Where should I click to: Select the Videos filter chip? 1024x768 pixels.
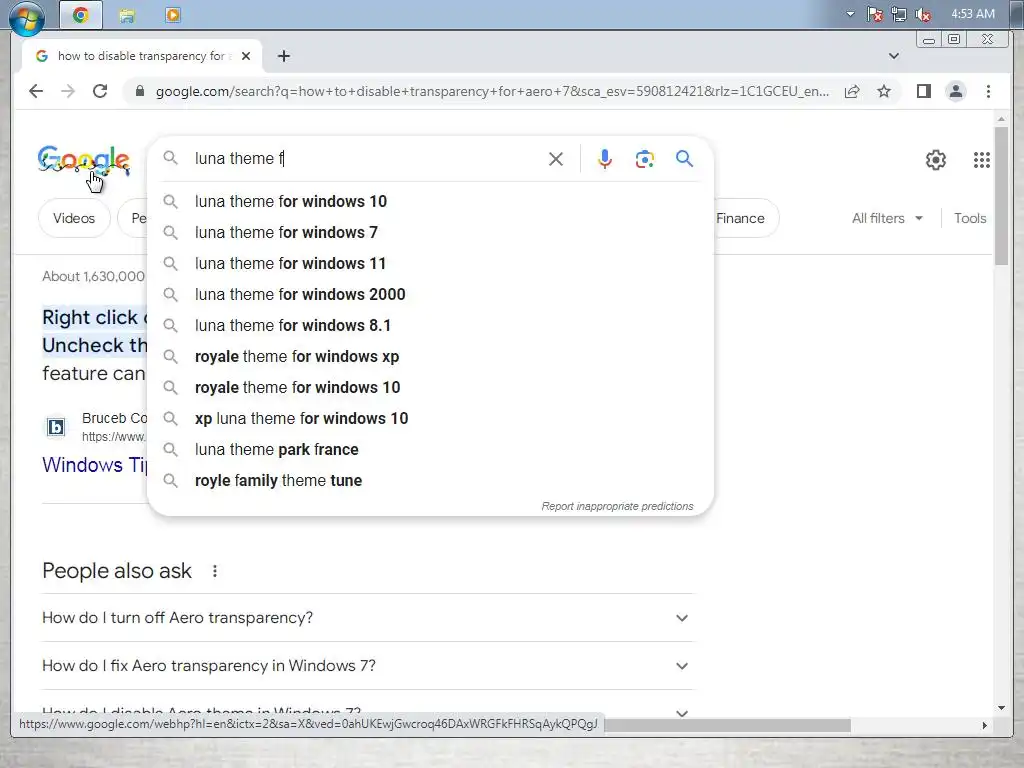pos(74,218)
